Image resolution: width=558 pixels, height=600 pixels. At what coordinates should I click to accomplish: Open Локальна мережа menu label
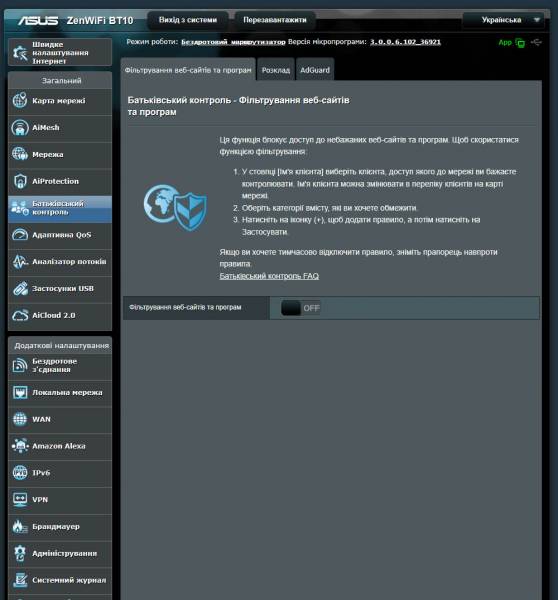click(67, 392)
